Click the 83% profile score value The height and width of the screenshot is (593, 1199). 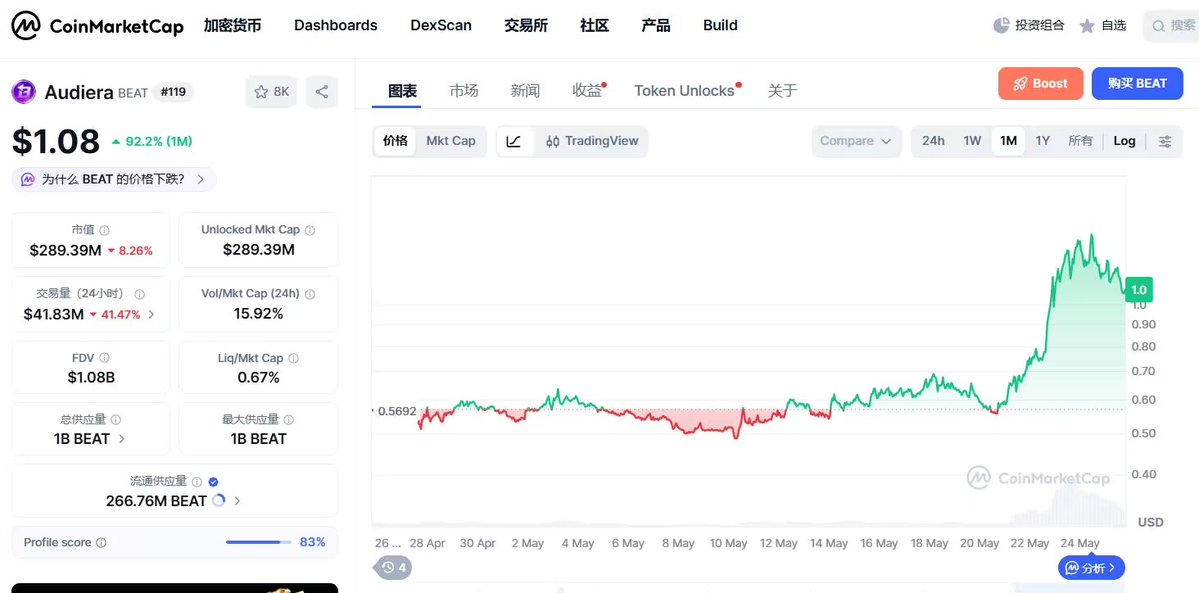tap(313, 542)
